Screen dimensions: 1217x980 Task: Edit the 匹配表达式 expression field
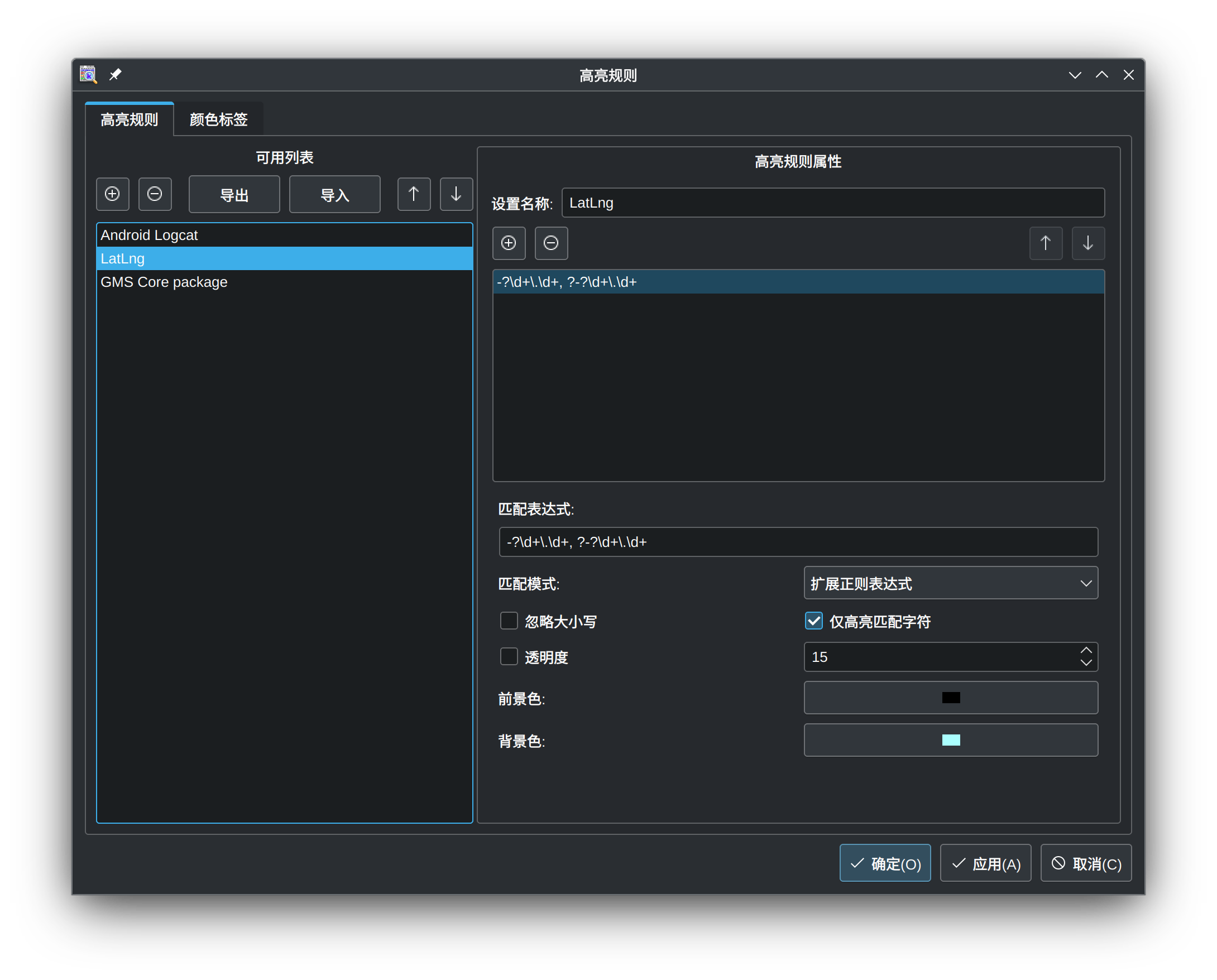(798, 542)
